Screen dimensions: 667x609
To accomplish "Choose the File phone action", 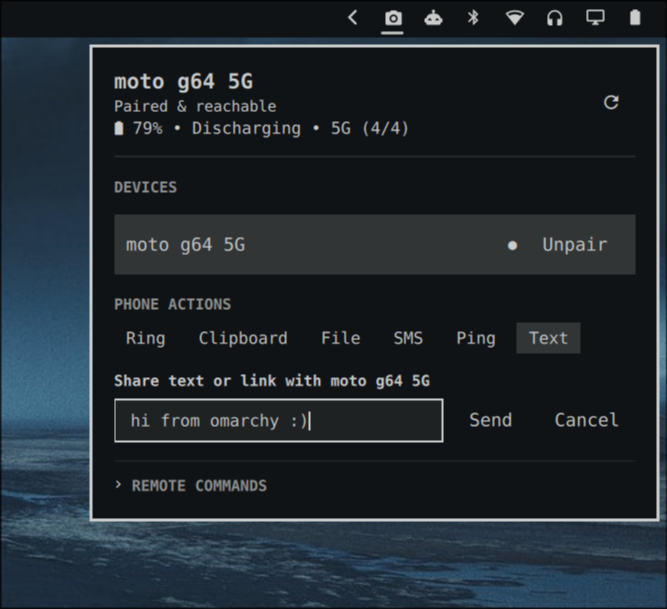I will click(x=340, y=338).
